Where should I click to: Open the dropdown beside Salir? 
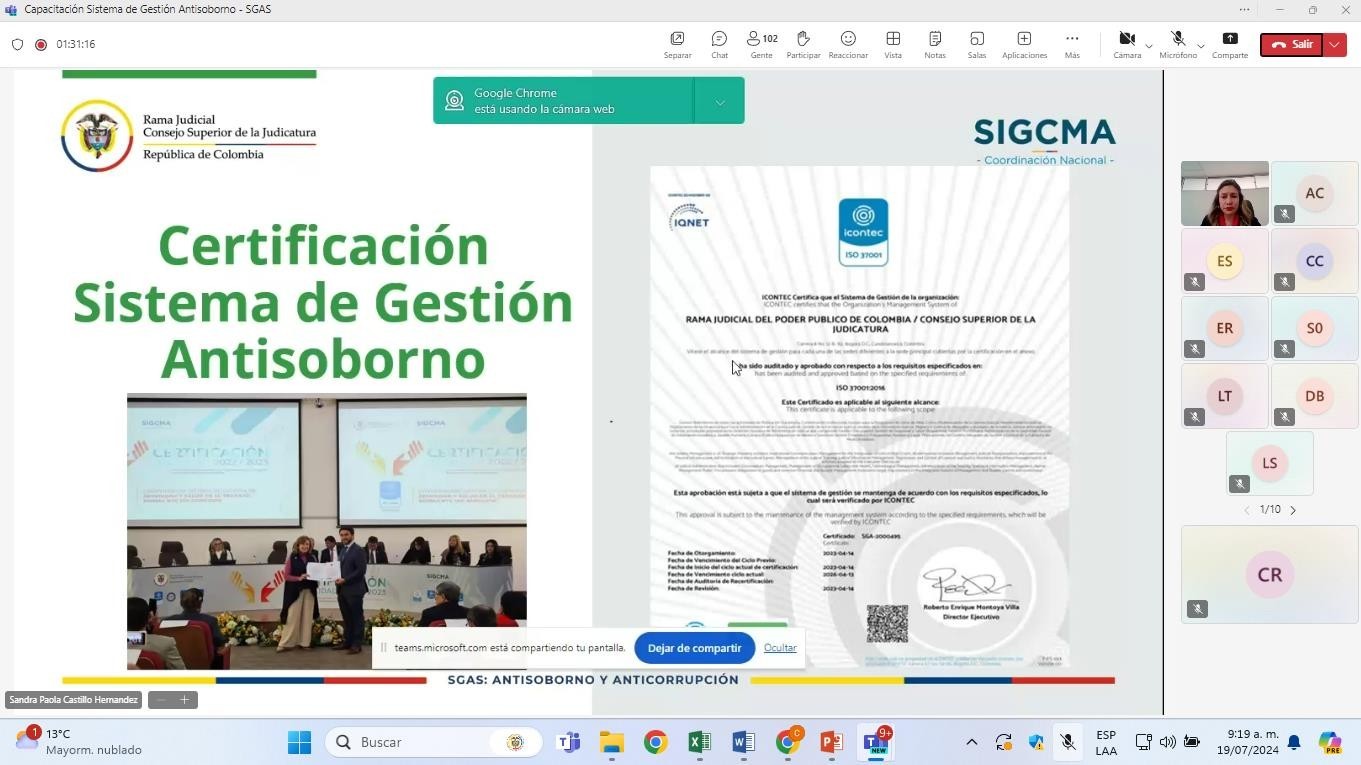1335,44
